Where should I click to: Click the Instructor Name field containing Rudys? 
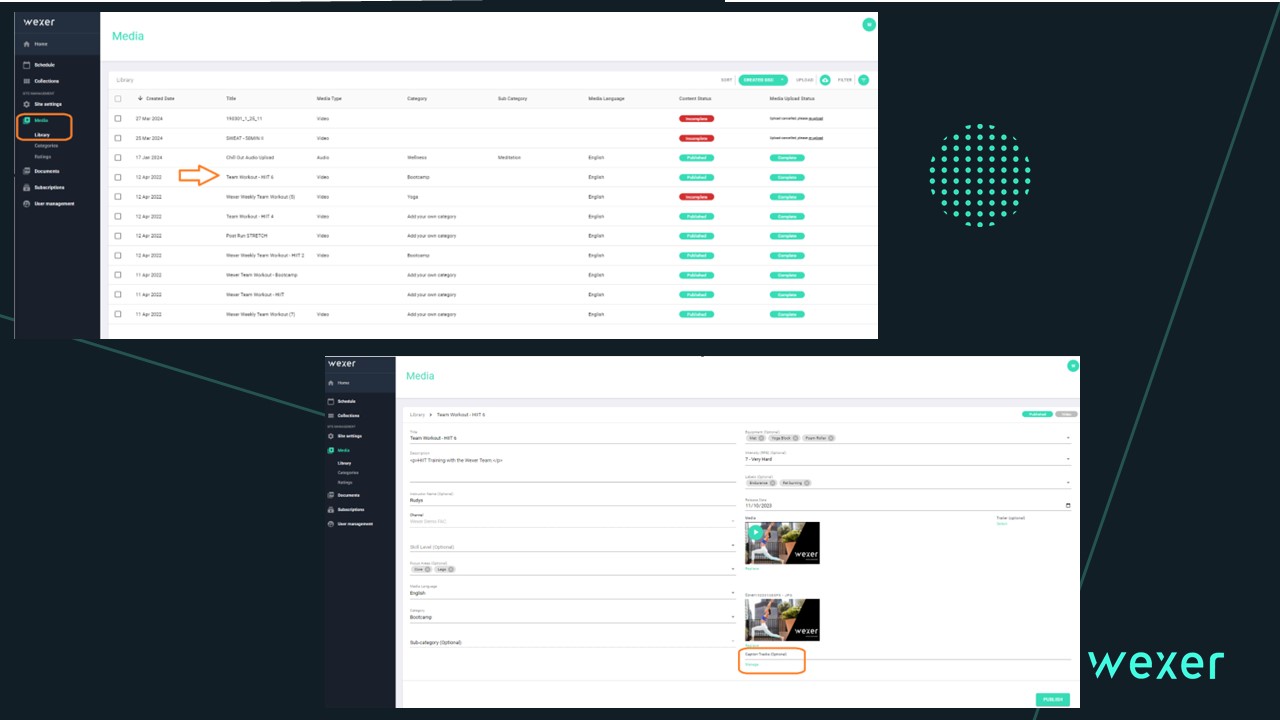coord(570,501)
